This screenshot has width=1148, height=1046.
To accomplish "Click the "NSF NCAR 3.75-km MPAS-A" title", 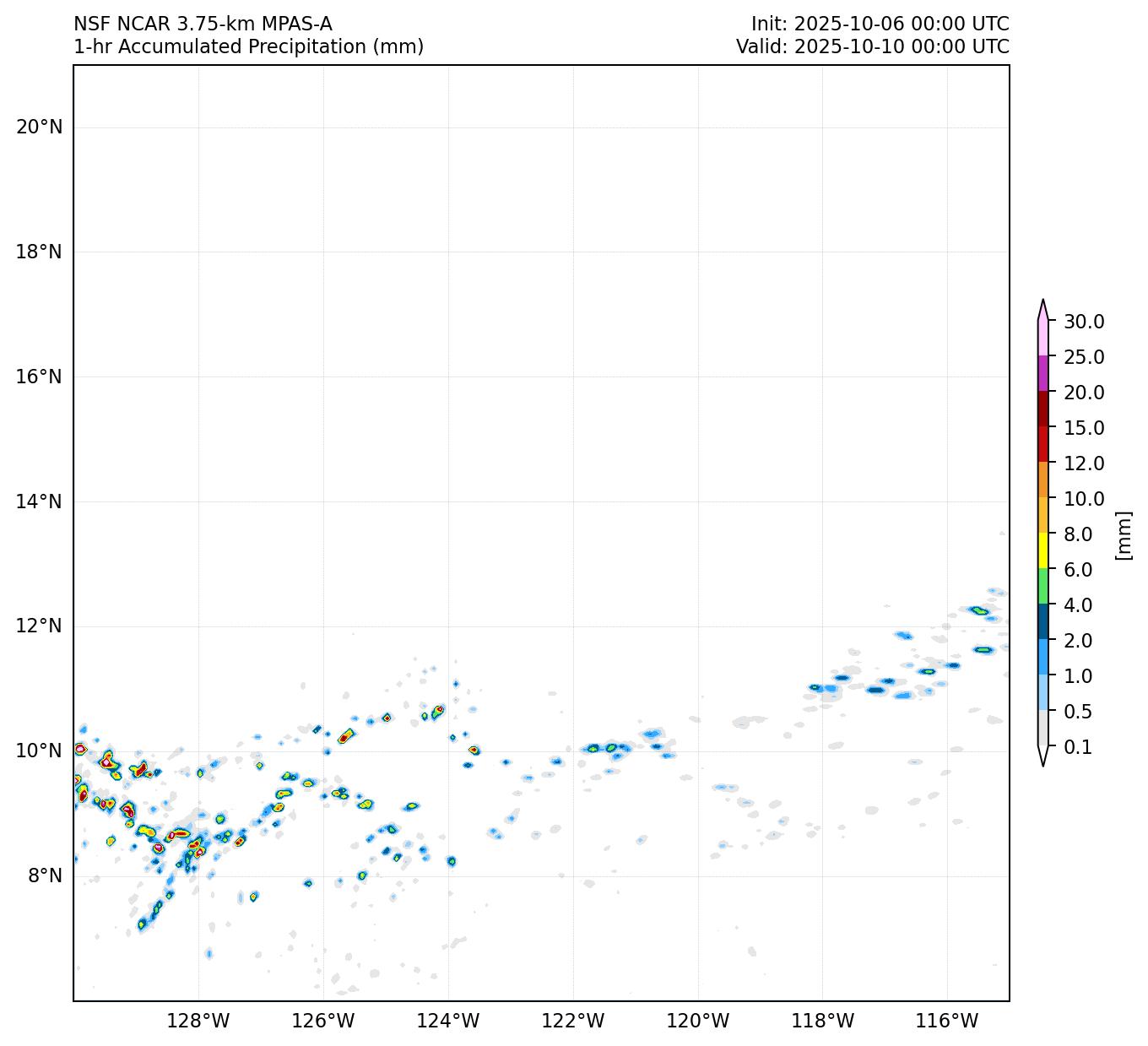I will 203,24.
